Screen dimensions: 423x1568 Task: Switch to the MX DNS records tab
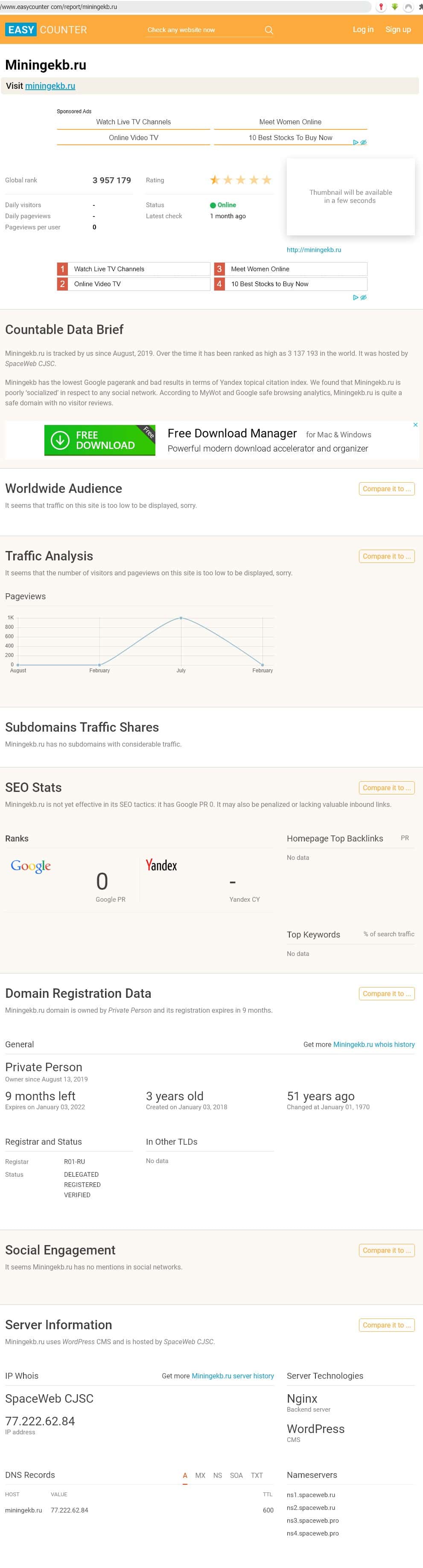200,1475
